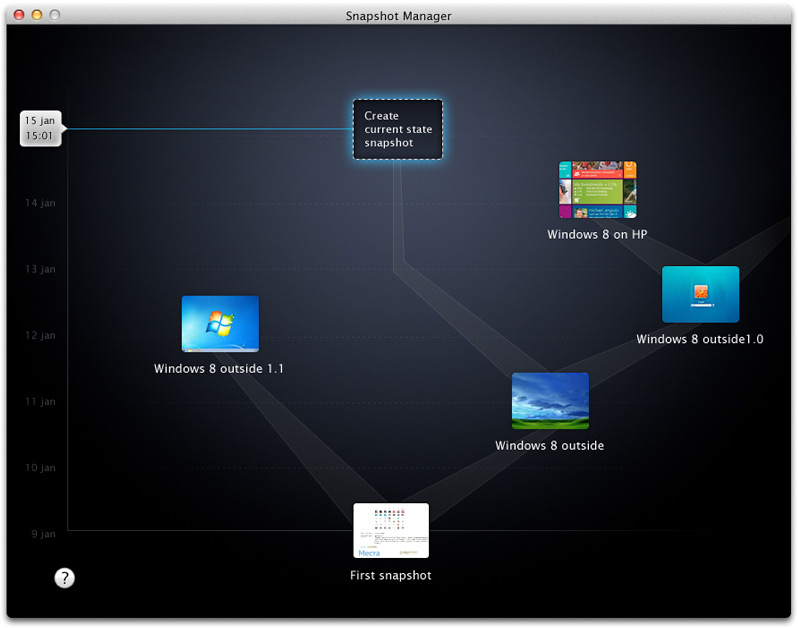Click the "Windows 8 on HP" name label
This screenshot has height=628, width=798.
pos(597,234)
